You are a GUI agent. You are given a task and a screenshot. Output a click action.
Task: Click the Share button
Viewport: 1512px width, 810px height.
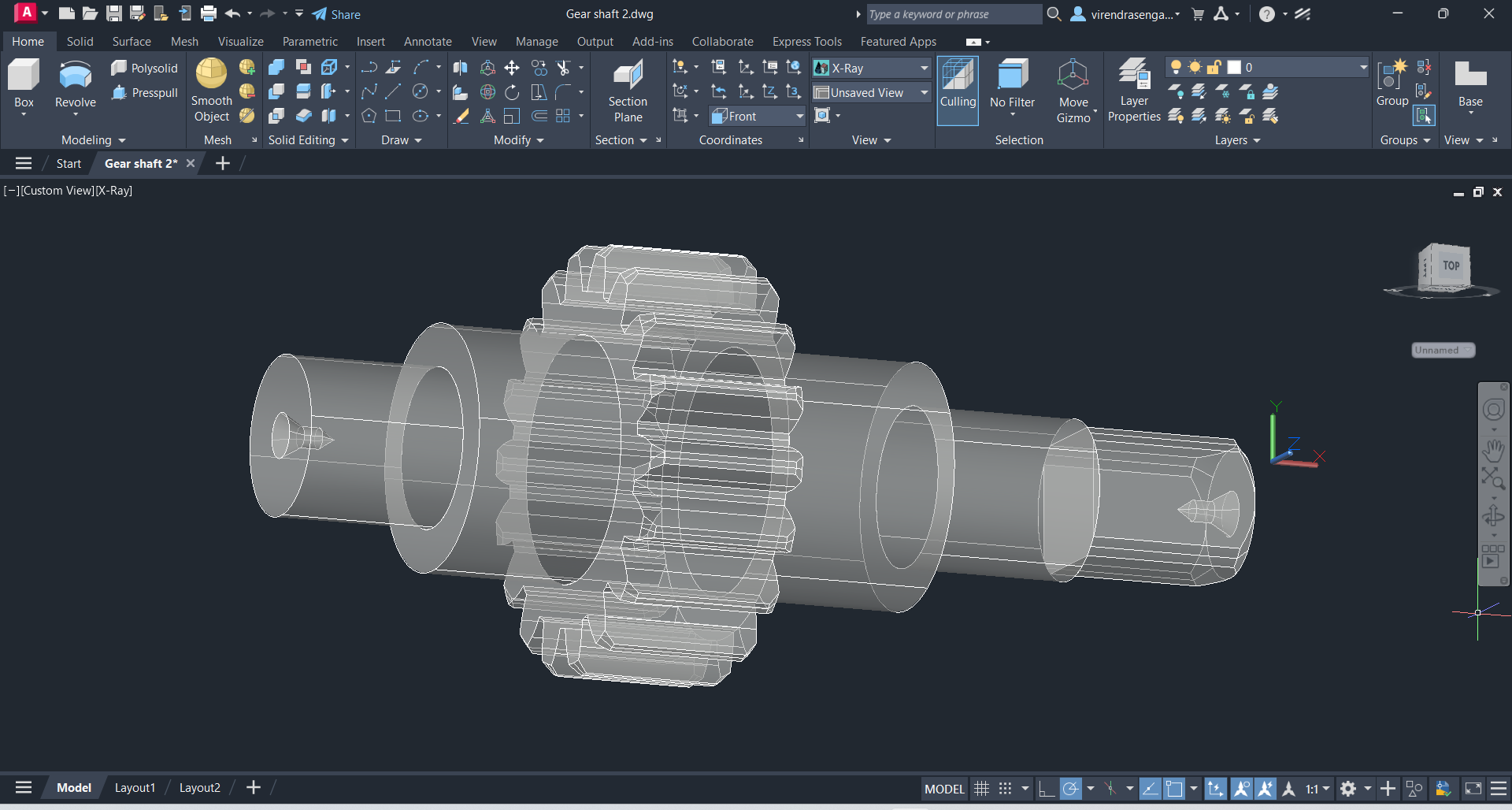(336, 14)
